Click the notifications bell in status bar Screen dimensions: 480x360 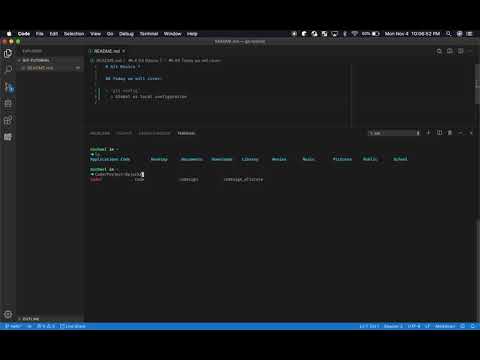click(473, 326)
